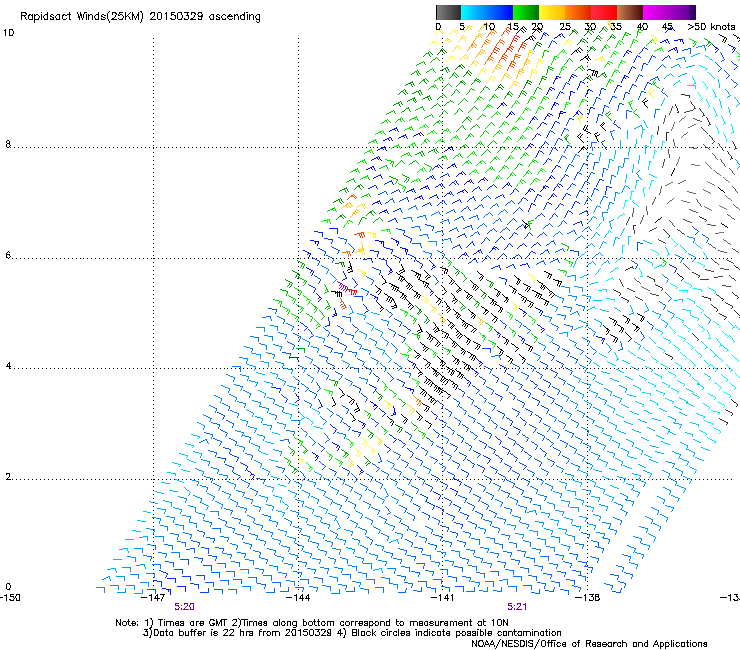This screenshot has width=740, height=650.
Task: Click latitude label '4' on the left axis
Action: point(8,366)
